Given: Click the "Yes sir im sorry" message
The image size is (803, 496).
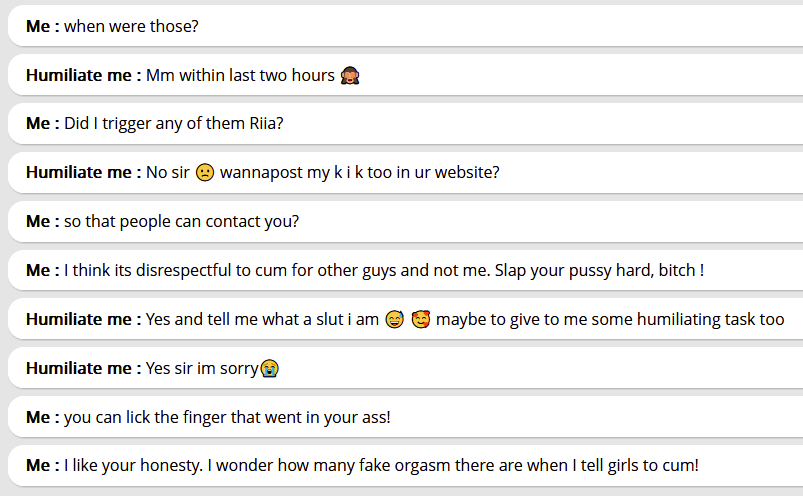Looking at the screenshot, I should pyautogui.click(x=201, y=368).
